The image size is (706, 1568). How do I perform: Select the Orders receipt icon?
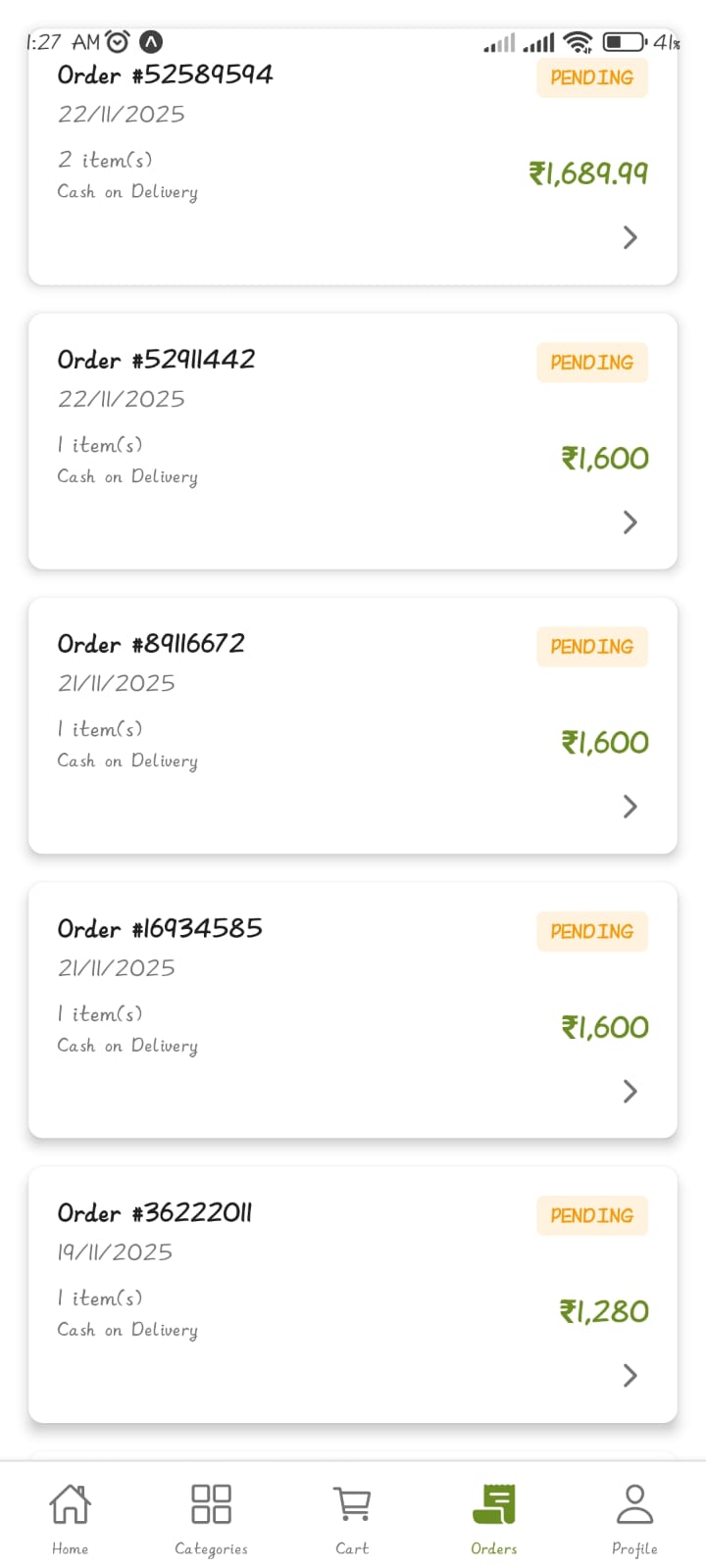click(x=494, y=1504)
